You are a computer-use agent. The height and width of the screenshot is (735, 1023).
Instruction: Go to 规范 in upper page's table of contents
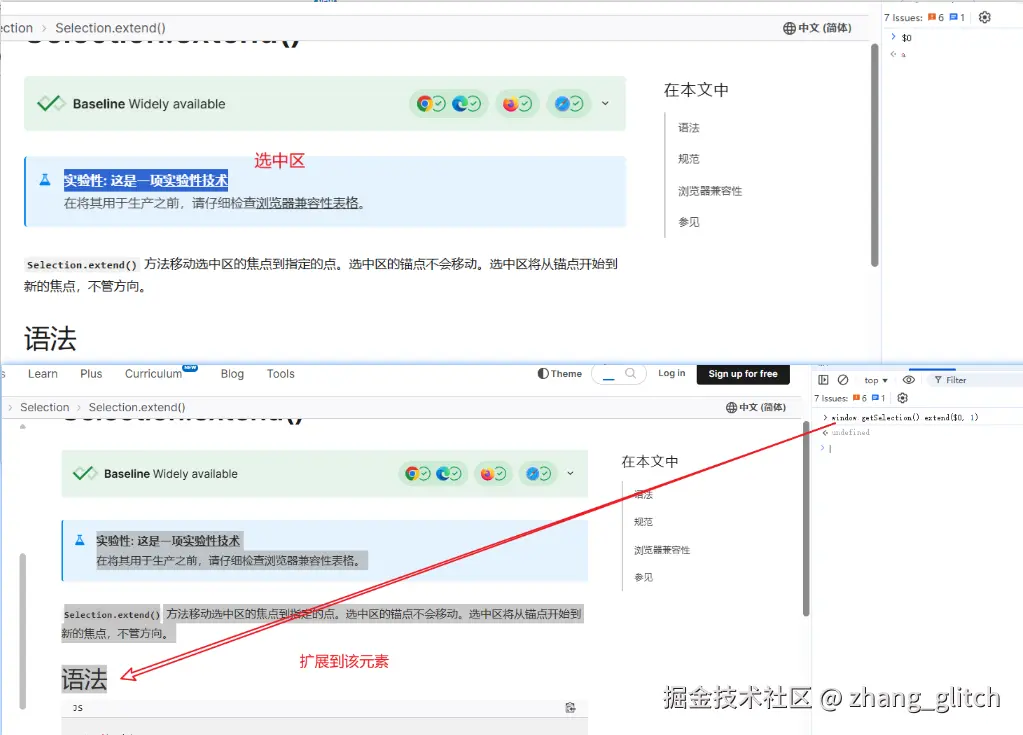click(x=688, y=159)
